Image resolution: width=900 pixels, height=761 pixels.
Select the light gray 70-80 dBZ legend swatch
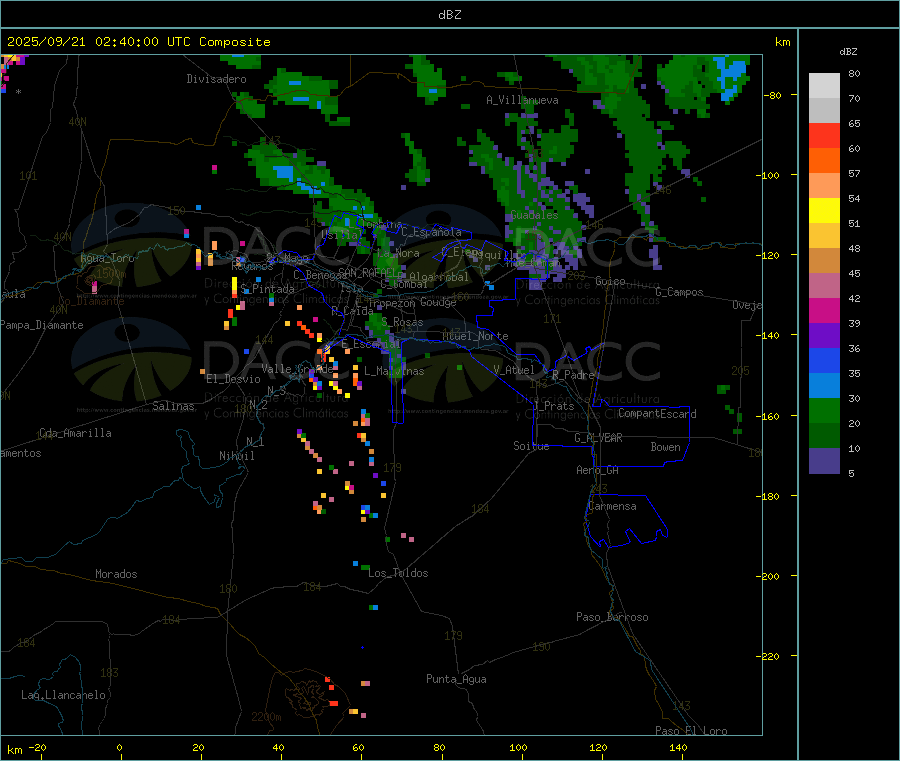(x=824, y=86)
